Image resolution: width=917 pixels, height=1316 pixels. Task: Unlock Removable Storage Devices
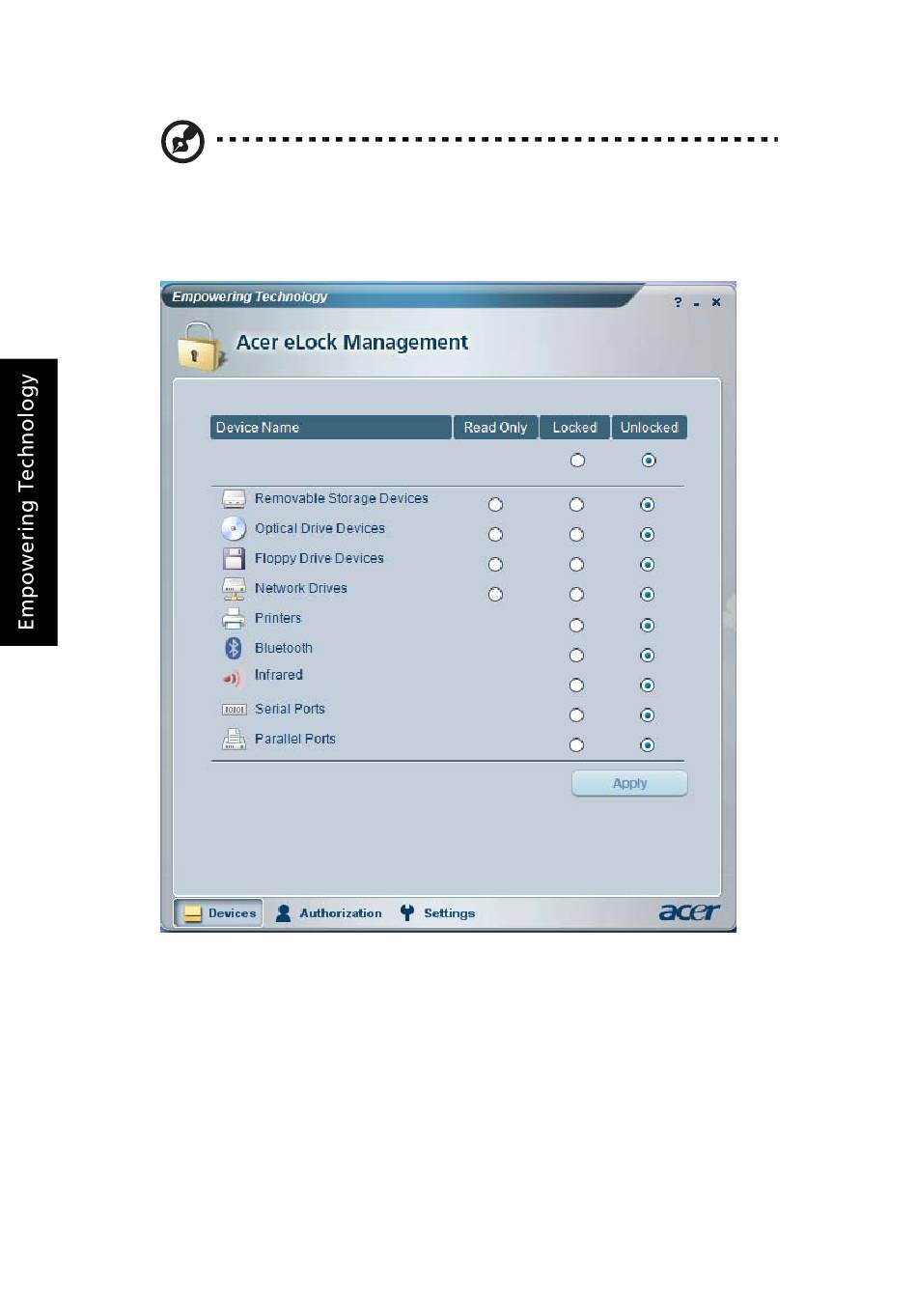click(x=648, y=505)
